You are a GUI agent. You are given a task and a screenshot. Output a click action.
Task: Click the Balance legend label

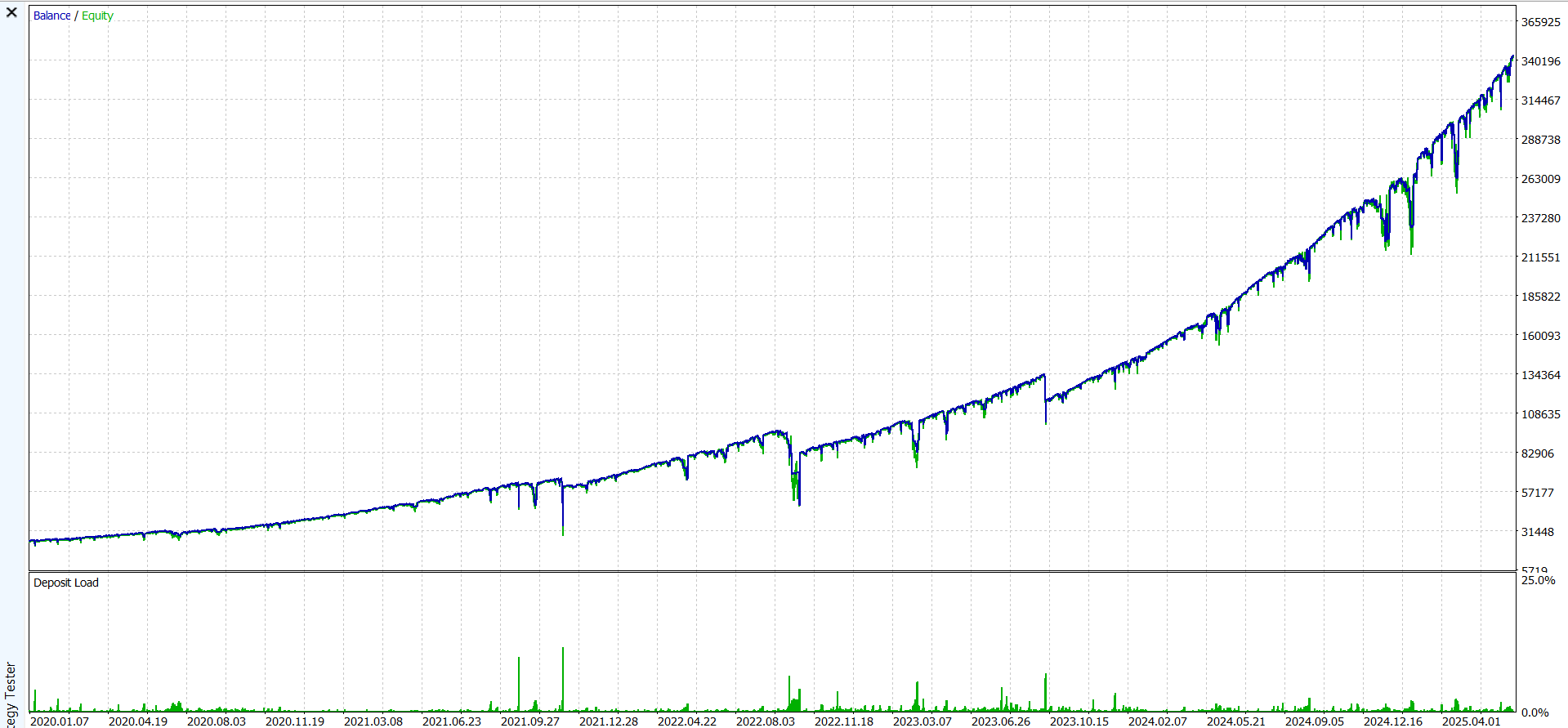click(x=51, y=16)
